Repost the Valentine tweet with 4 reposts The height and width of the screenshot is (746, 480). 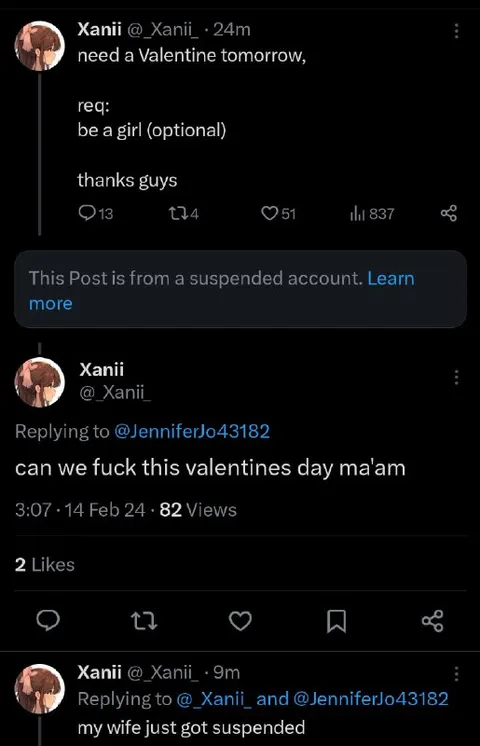183,214
